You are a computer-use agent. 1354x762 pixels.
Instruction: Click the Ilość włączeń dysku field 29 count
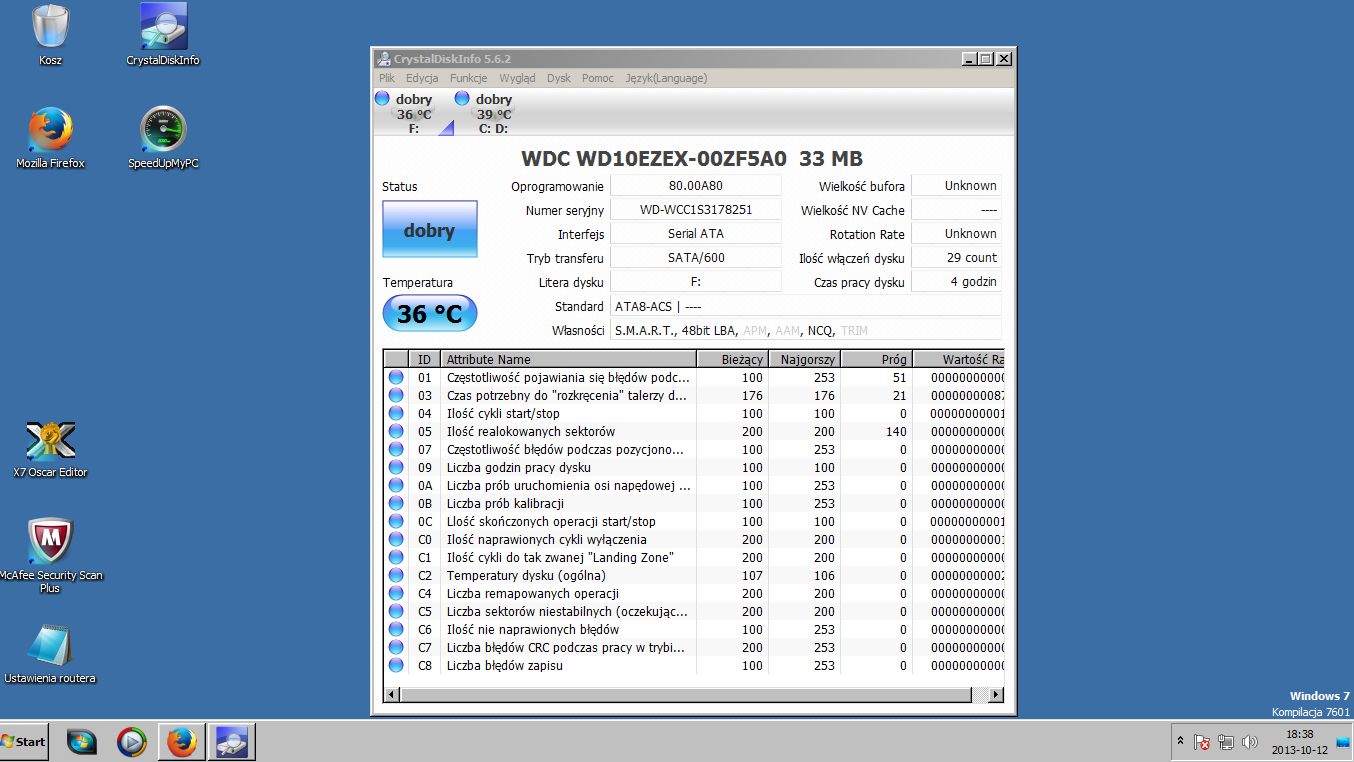pyautogui.click(x=956, y=258)
